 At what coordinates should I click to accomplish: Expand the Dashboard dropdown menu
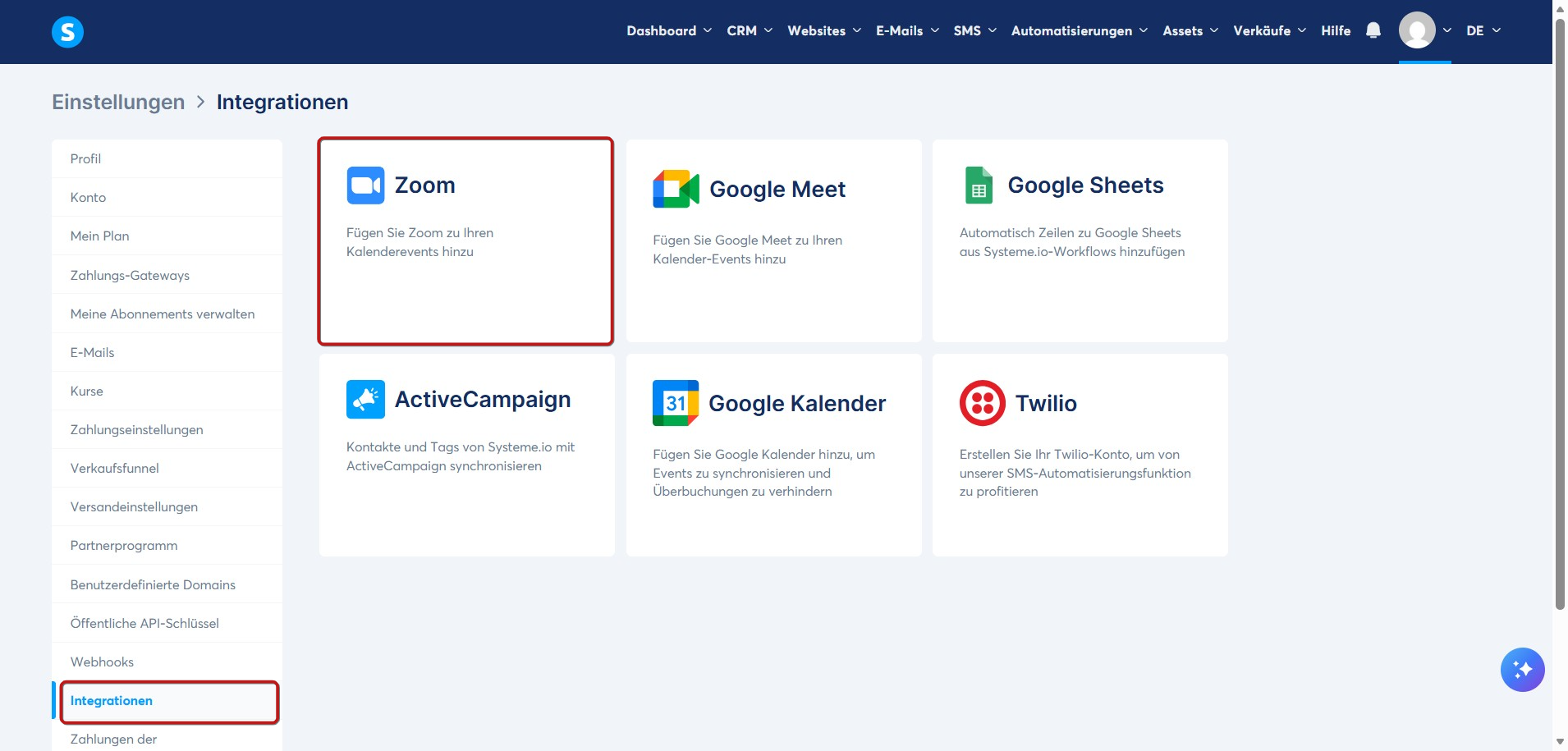pos(669,30)
